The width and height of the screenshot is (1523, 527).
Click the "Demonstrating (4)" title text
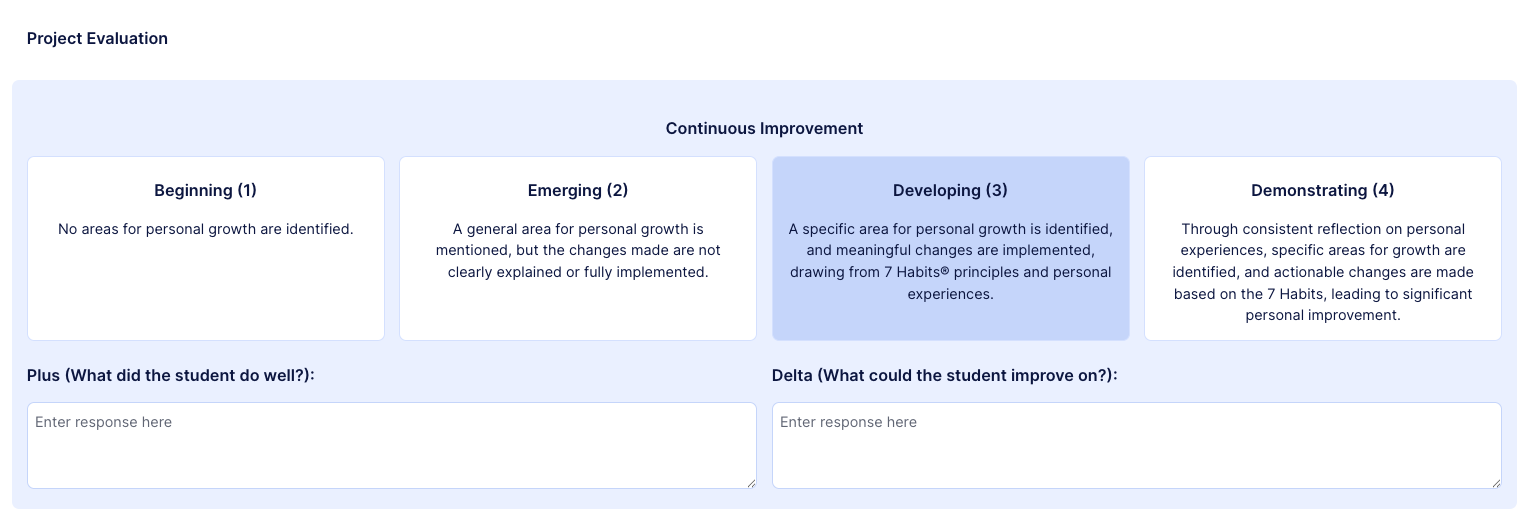pyautogui.click(x=1322, y=190)
